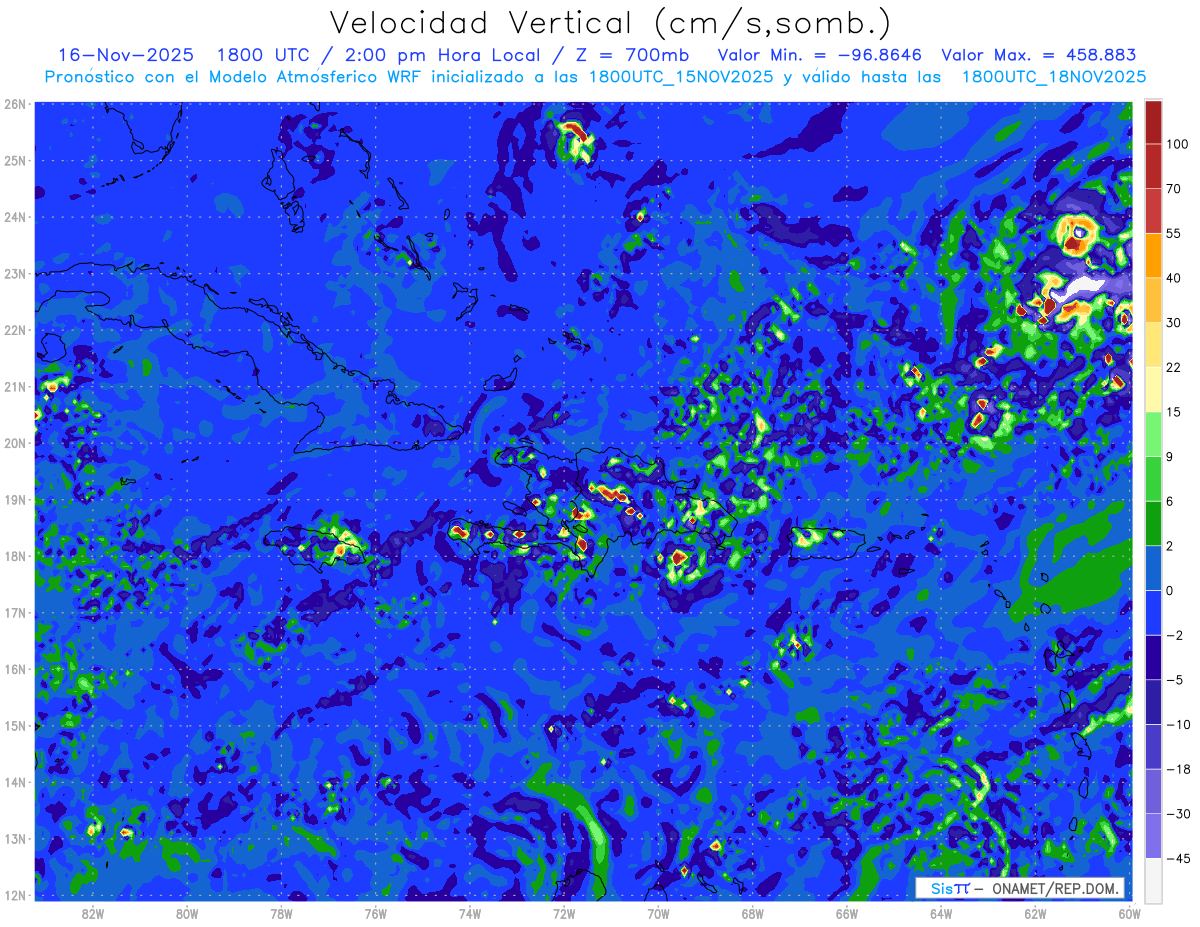Select the green swatch between 6 and 9
This screenshot has width=1200, height=927.
1153,478
